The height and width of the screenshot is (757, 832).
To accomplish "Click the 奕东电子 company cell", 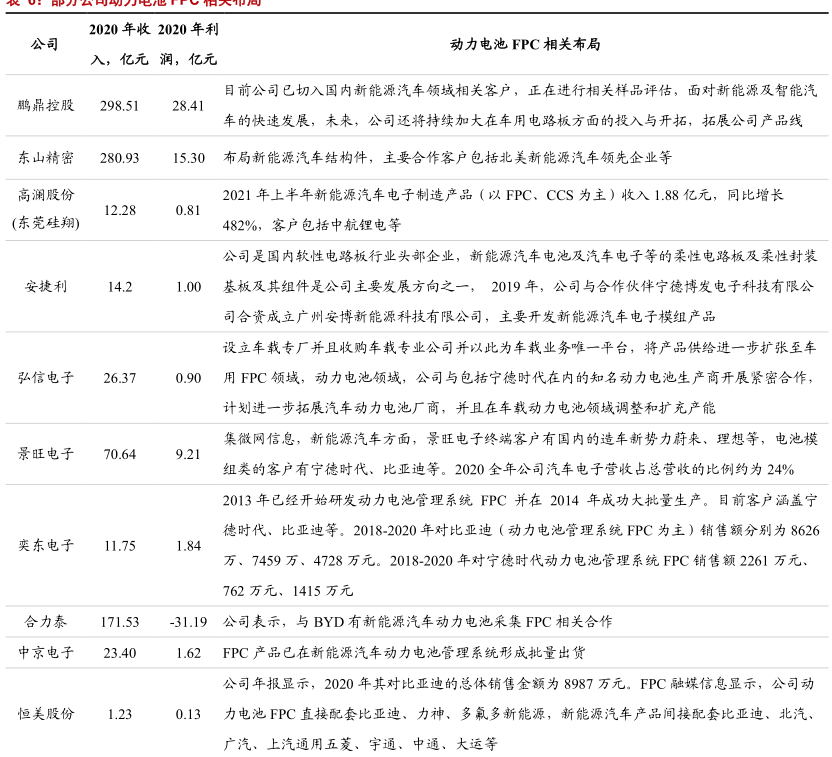I will click(x=45, y=546).
